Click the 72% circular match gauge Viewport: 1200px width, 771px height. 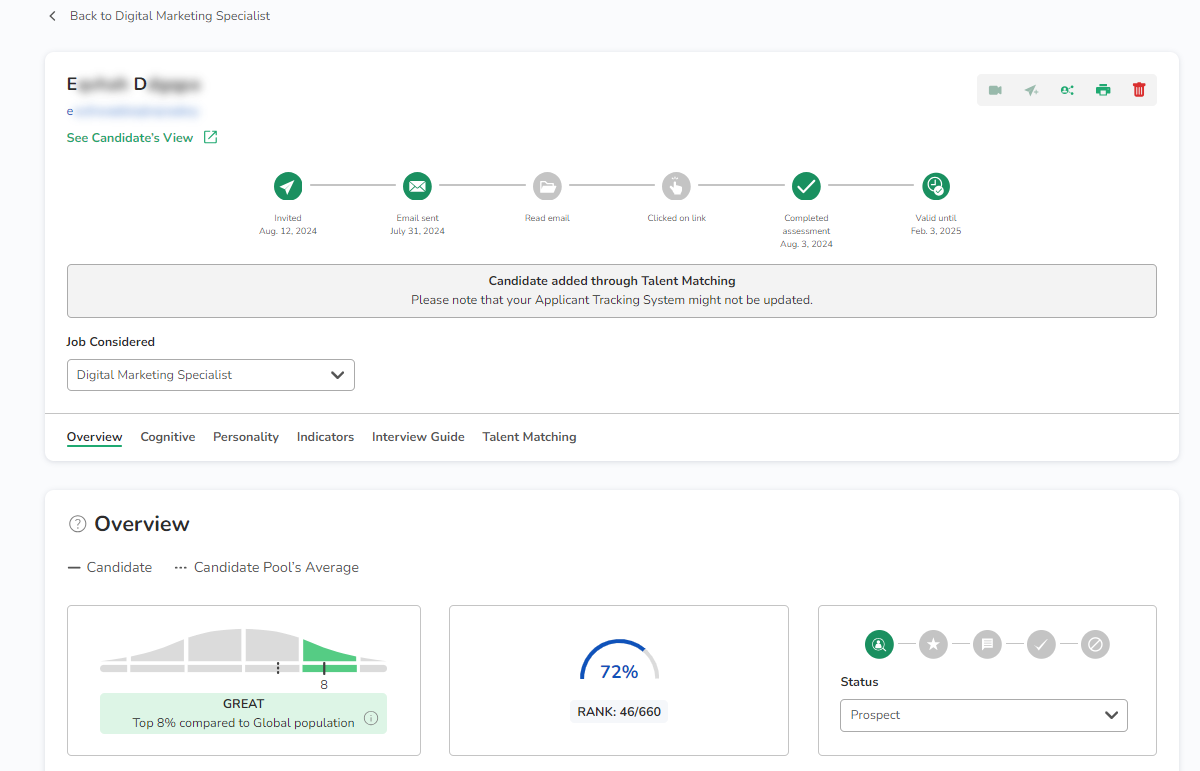pos(619,665)
